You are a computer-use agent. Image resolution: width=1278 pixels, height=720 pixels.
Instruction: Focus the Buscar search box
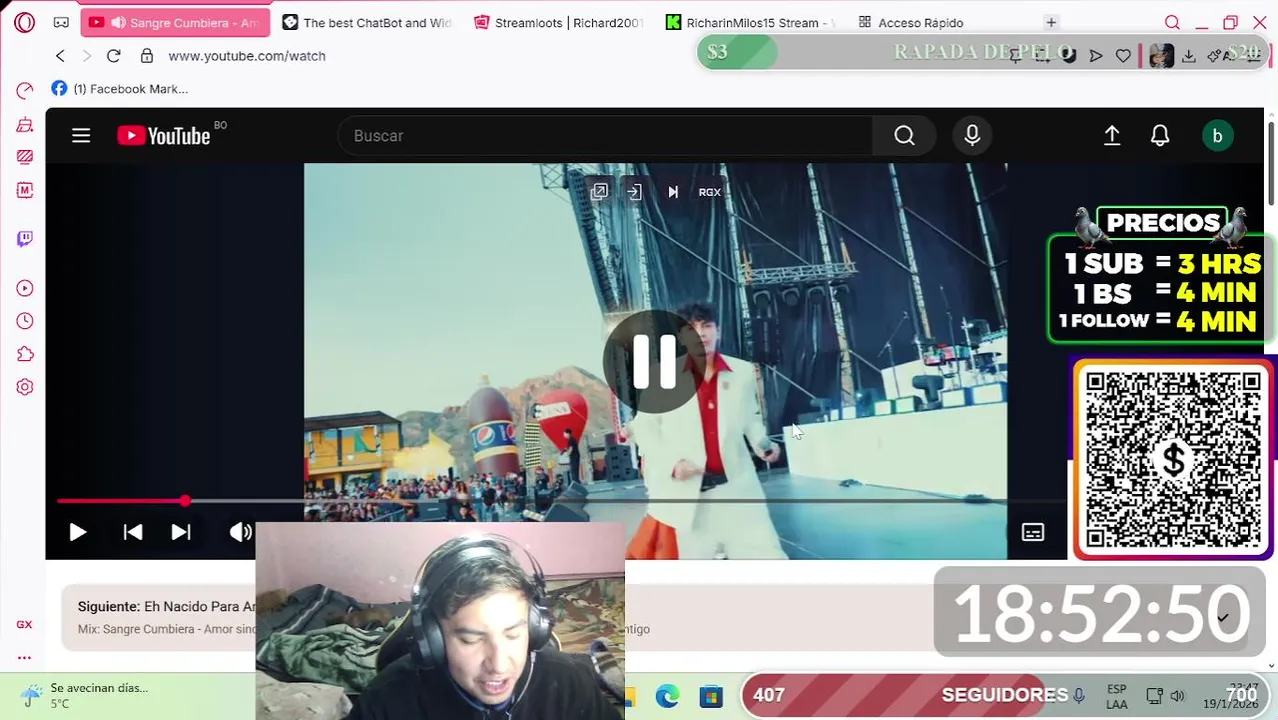coord(605,136)
